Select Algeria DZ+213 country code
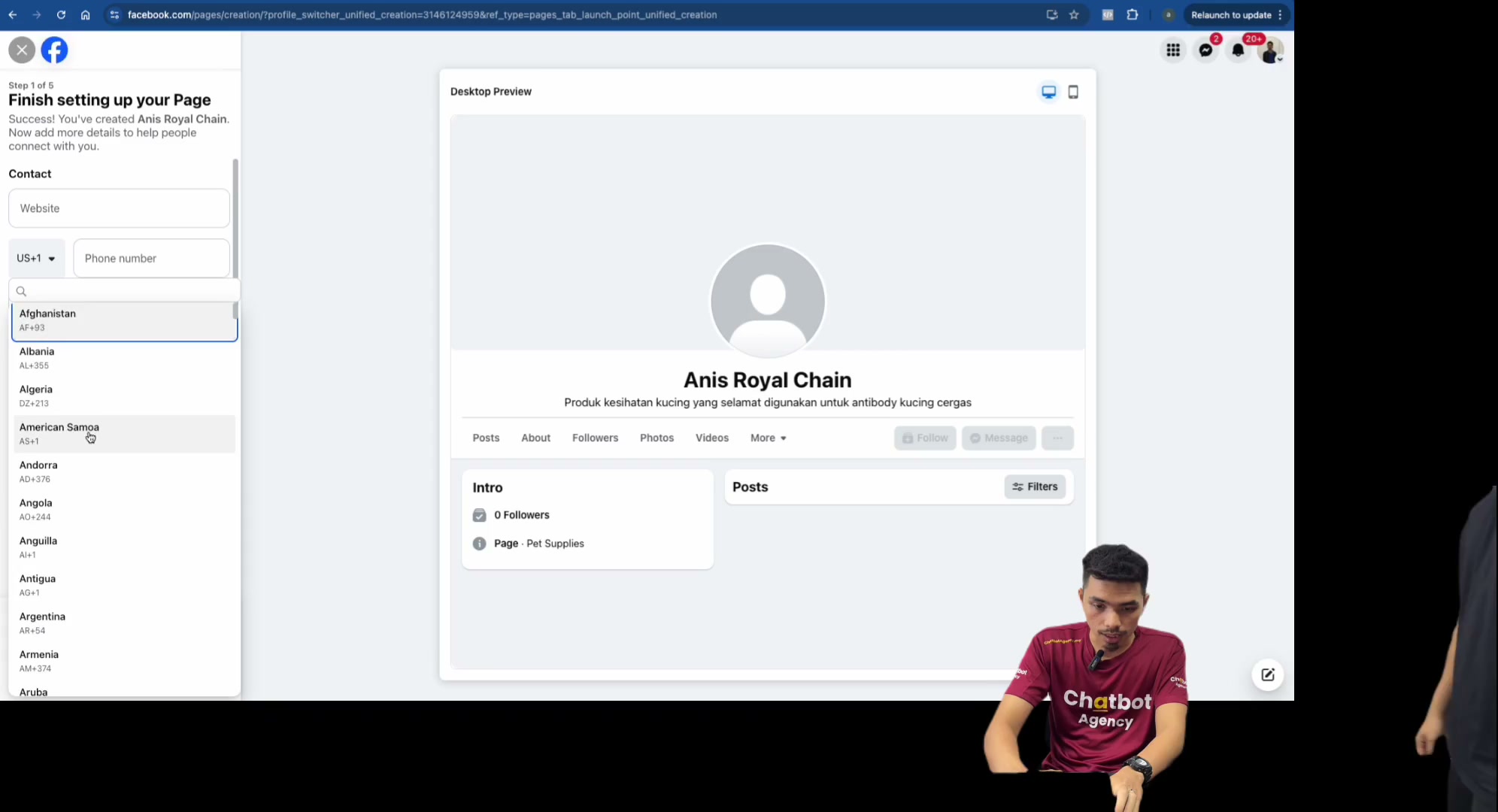 [x=125, y=395]
